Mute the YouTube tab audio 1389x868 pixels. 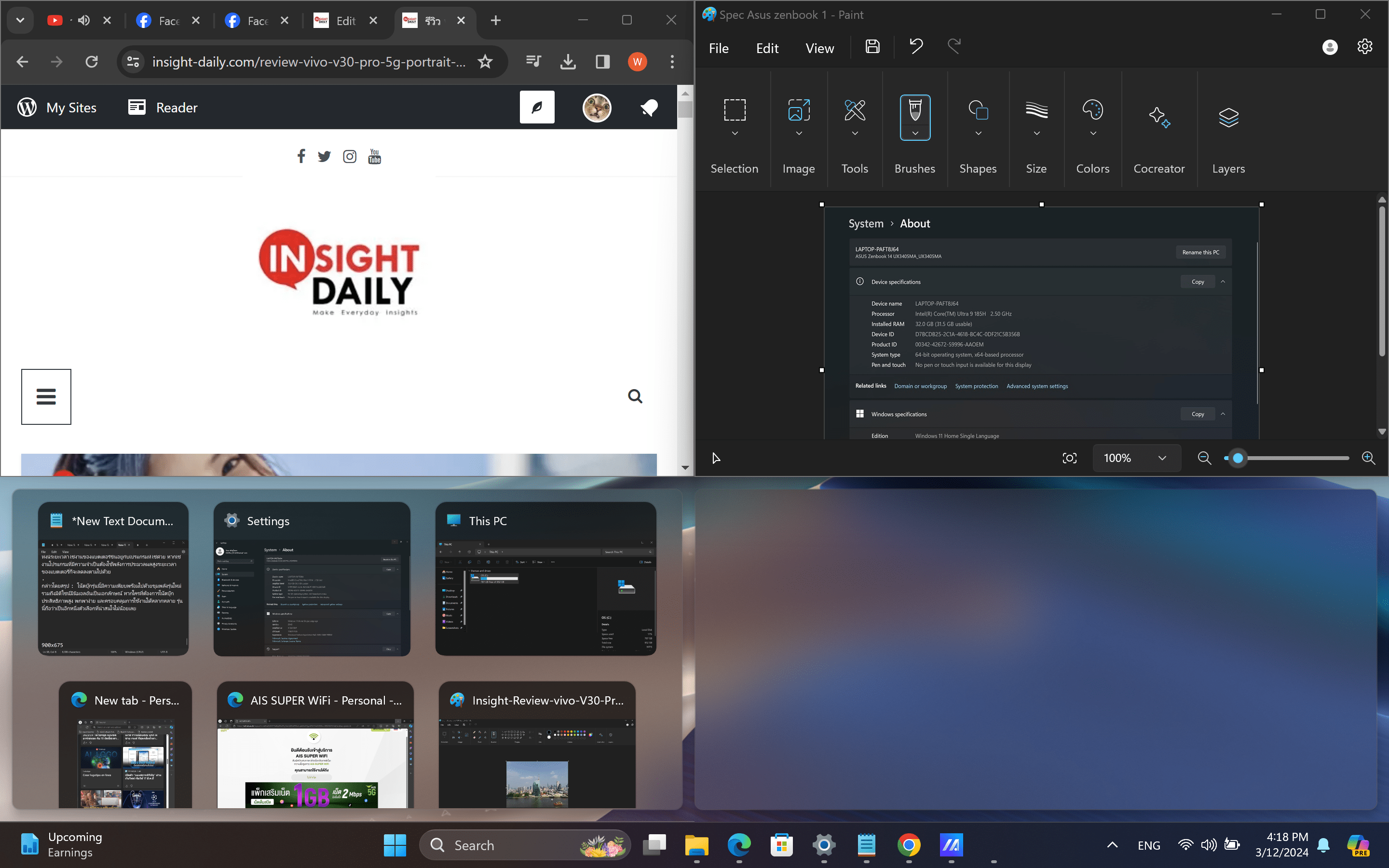click(84, 21)
